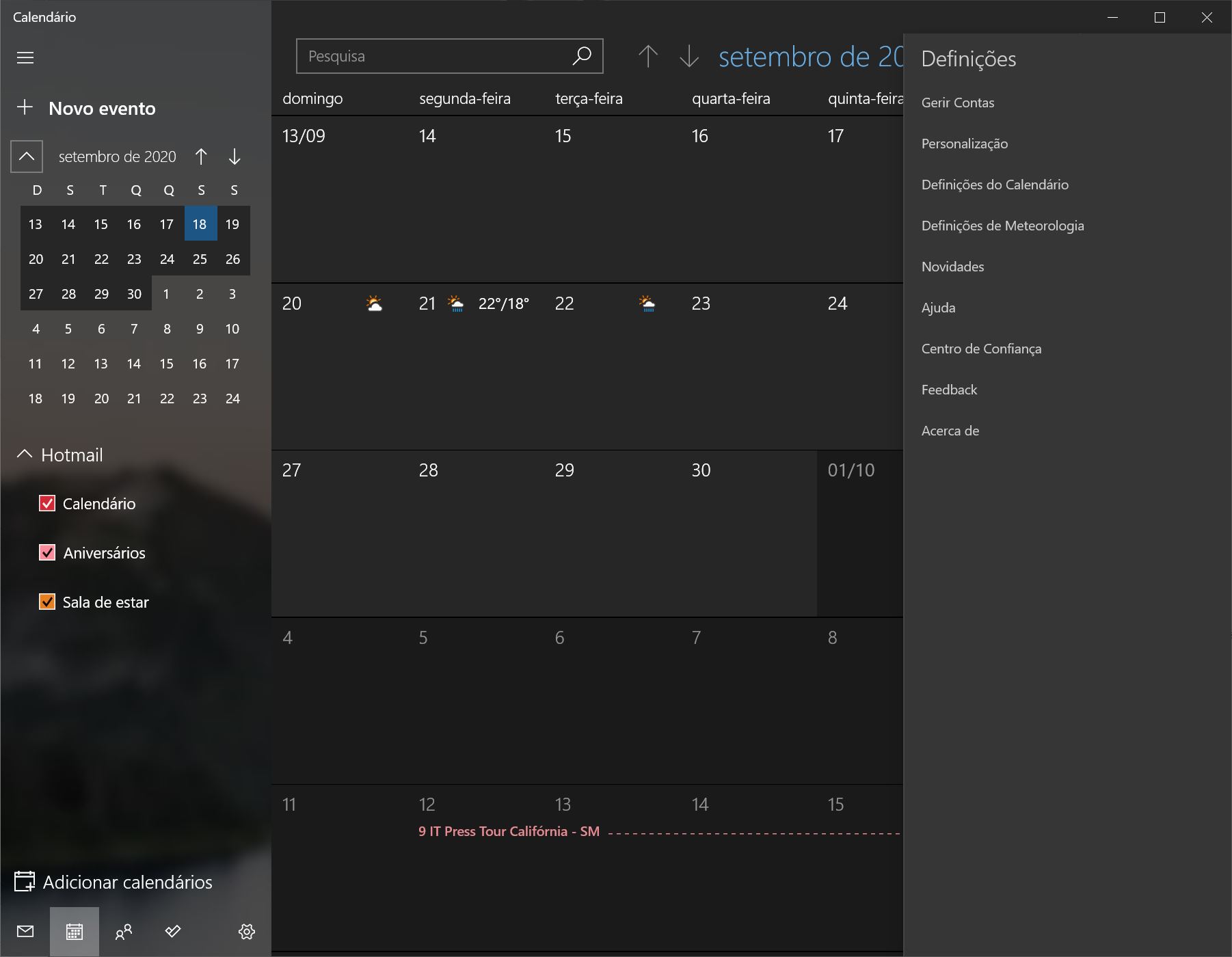
Task: Click 01/10 cell in month grid
Action: click(x=860, y=533)
